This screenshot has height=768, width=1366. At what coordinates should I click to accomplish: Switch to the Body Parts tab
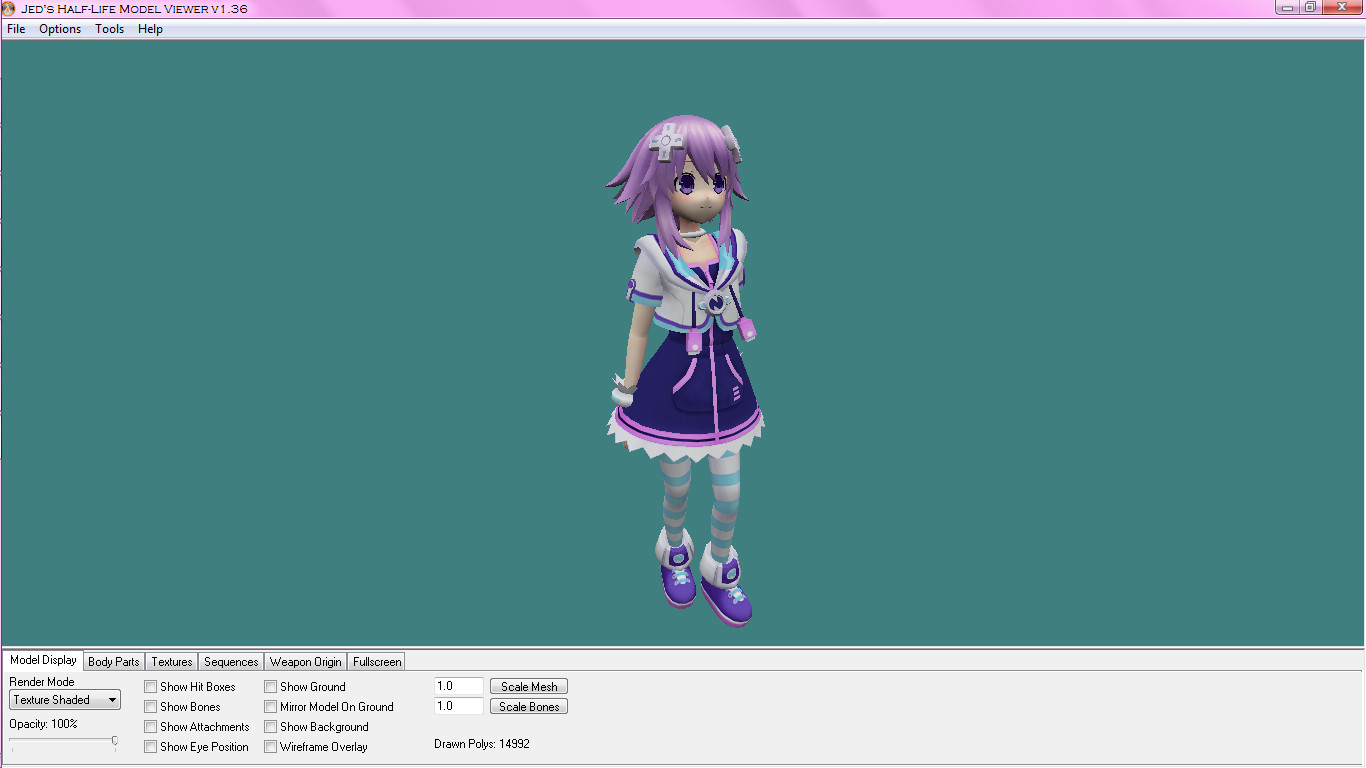113,661
